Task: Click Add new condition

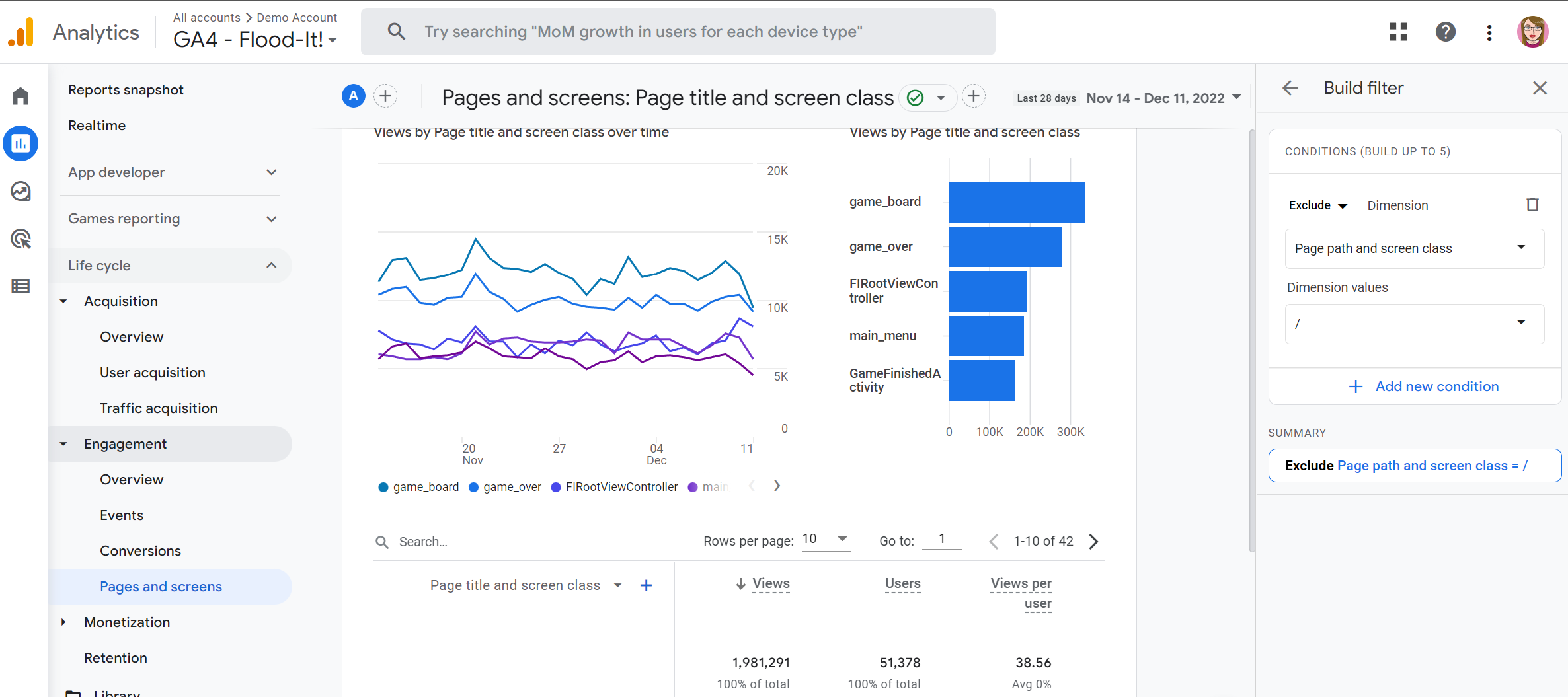Action: coord(1423,386)
